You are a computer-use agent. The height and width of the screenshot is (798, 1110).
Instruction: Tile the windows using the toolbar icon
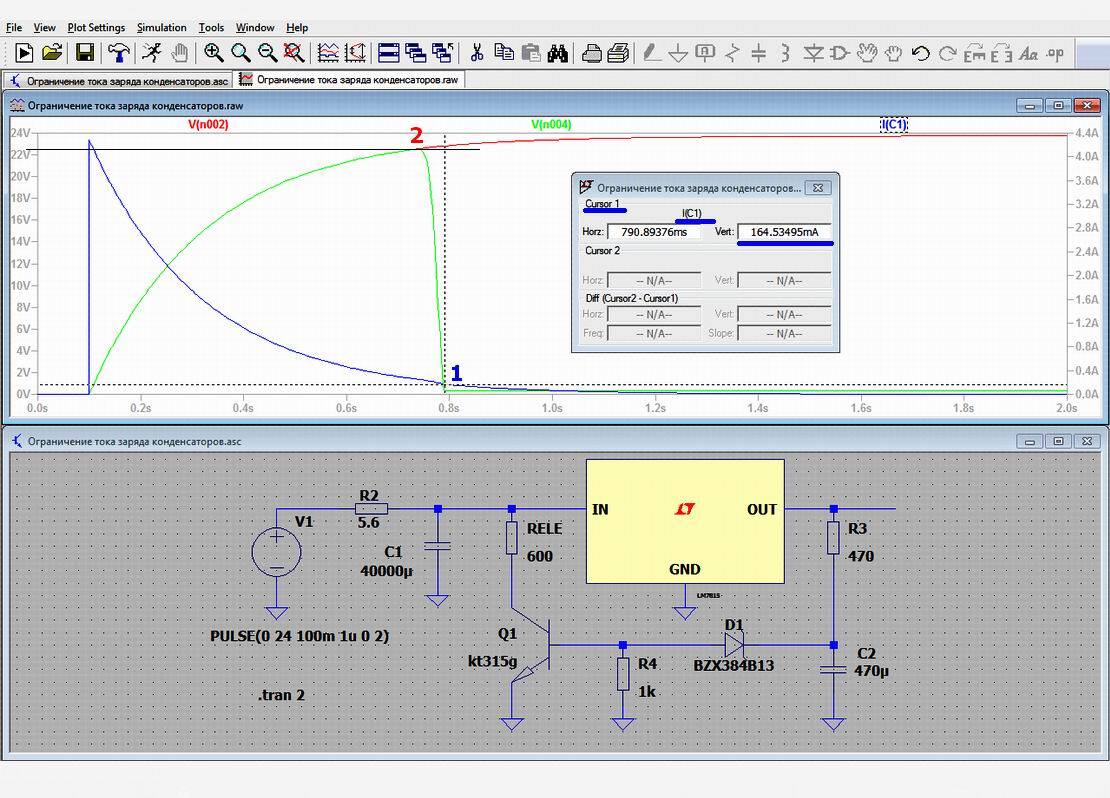pyautogui.click(x=389, y=52)
